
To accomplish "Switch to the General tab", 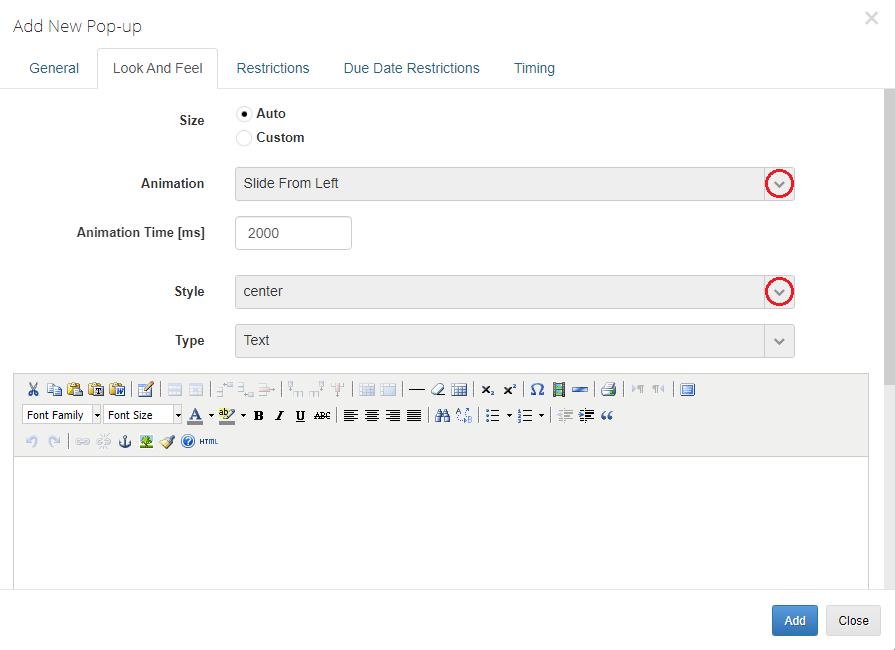I will [x=54, y=68].
